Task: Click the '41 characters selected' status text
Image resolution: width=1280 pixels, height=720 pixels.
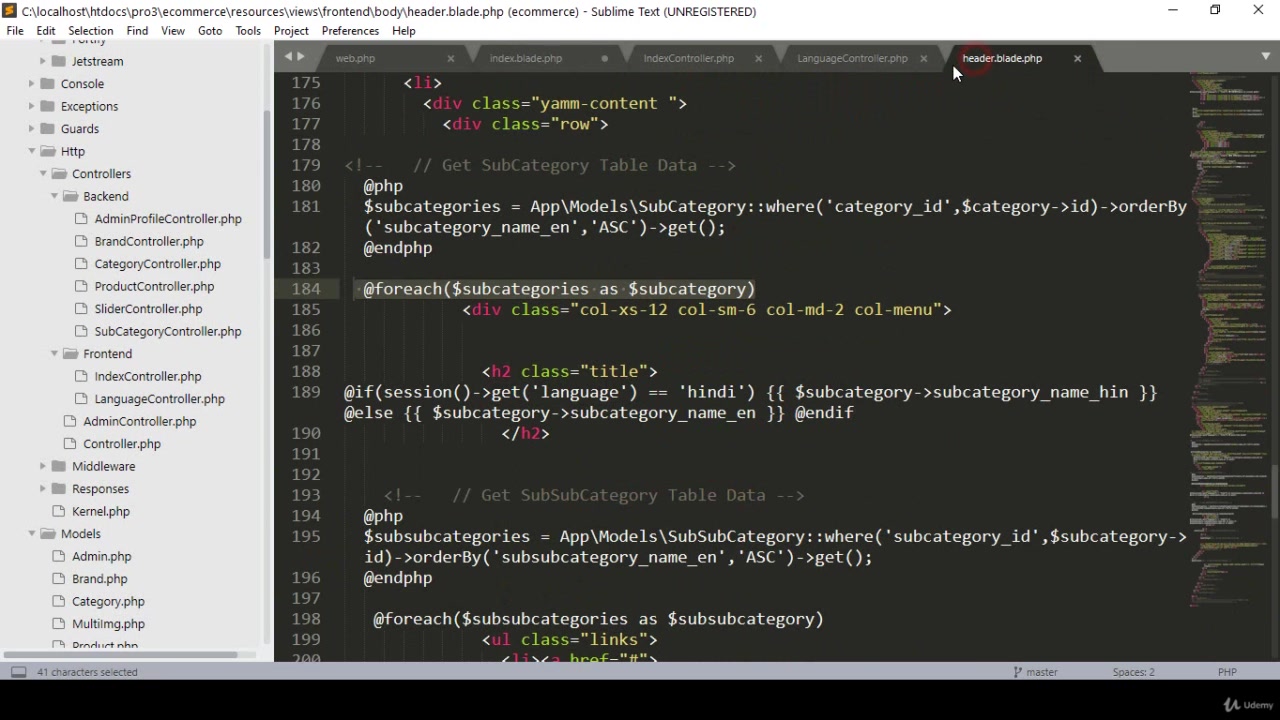Action: pyautogui.click(x=87, y=672)
